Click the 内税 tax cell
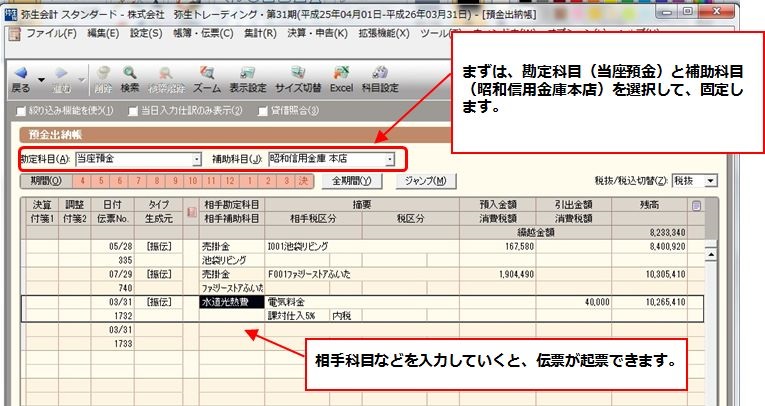The width and height of the screenshot is (765, 406). click(345, 316)
